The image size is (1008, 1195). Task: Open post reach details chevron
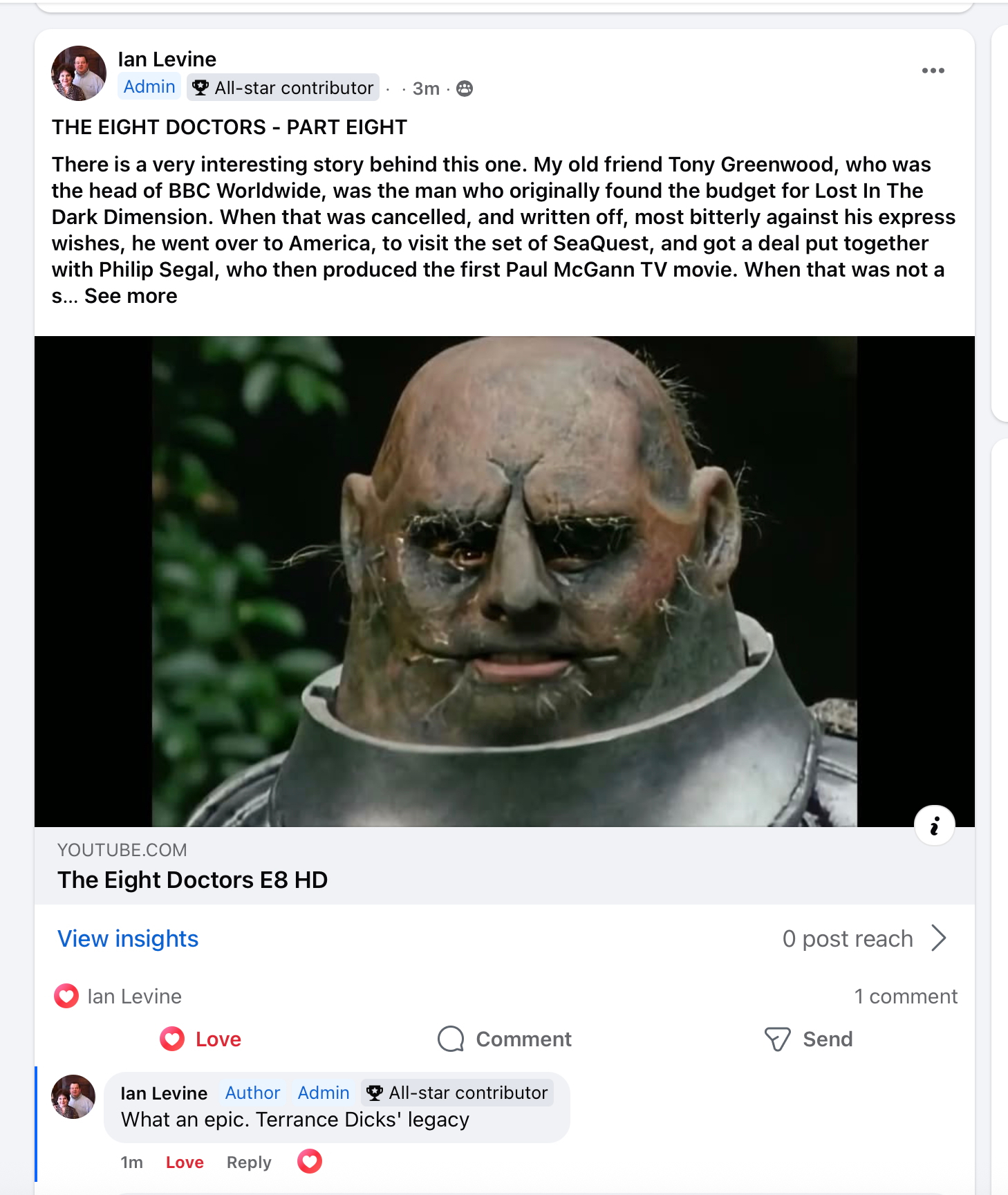click(938, 938)
